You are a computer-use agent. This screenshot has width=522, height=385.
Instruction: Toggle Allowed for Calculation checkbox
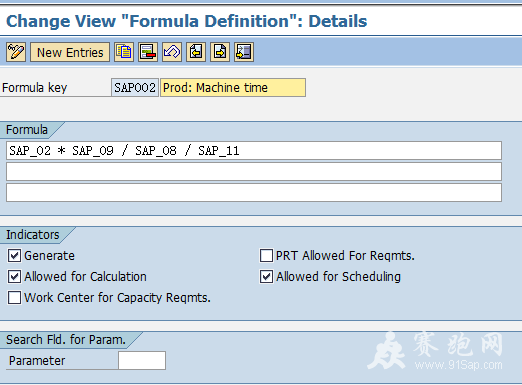(x=14, y=277)
